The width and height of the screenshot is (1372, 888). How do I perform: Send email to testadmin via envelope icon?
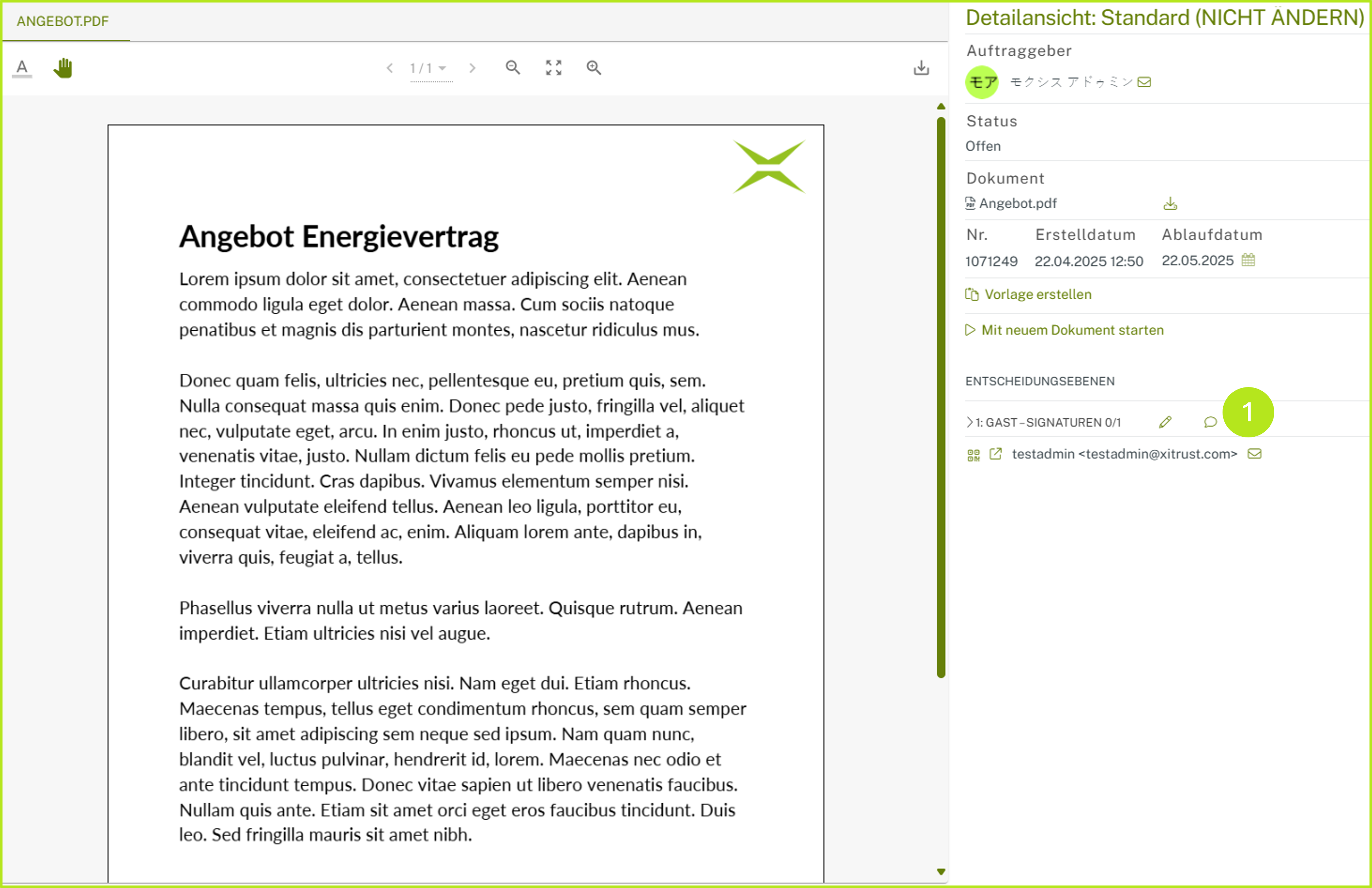tap(1255, 454)
